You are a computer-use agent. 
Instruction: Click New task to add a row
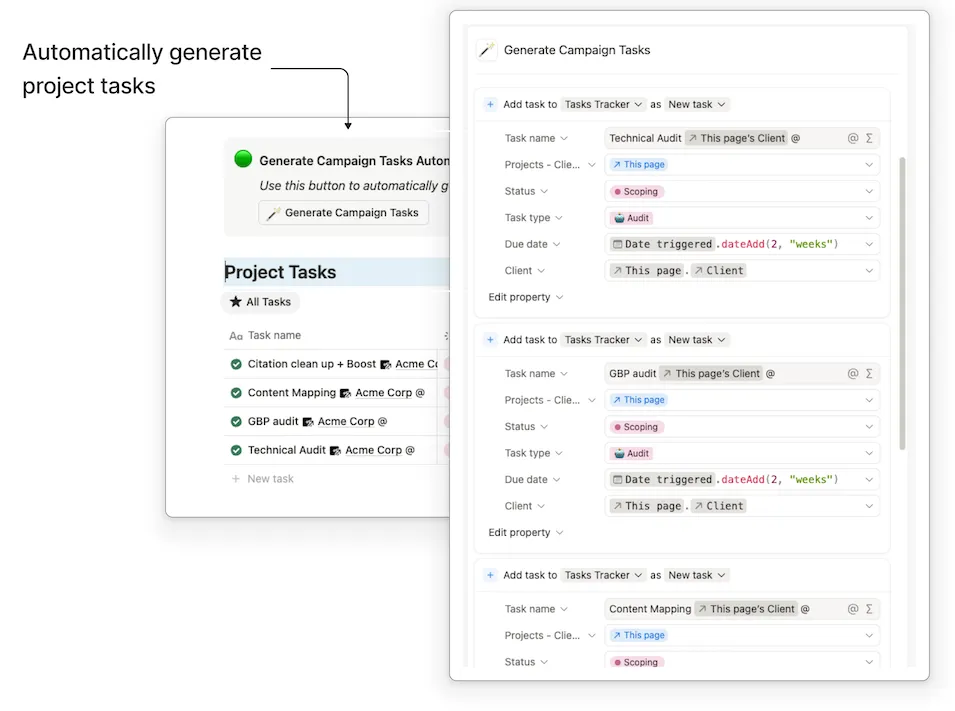pyautogui.click(x=270, y=479)
